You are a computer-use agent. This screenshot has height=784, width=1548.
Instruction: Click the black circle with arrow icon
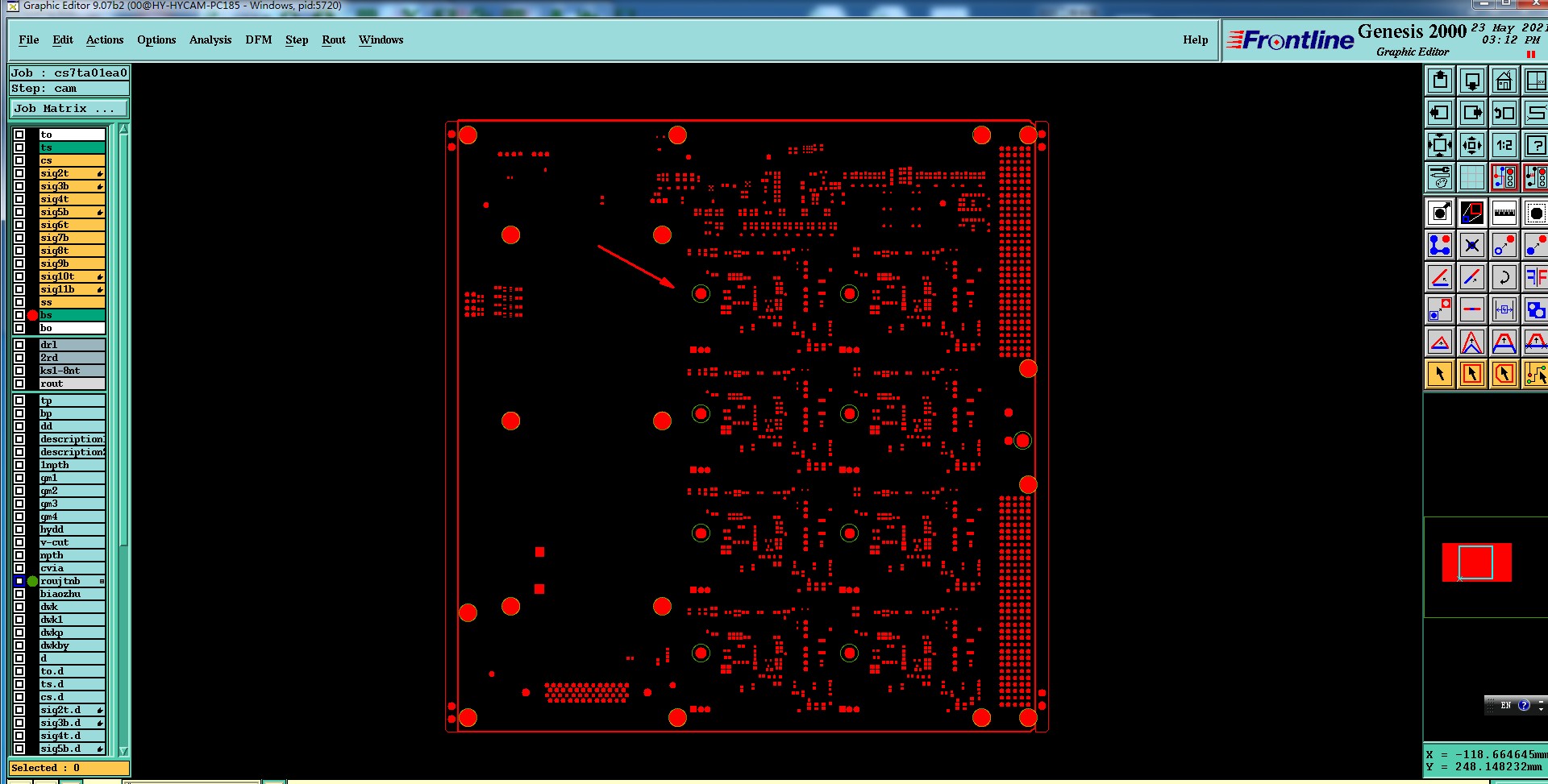click(1440, 213)
